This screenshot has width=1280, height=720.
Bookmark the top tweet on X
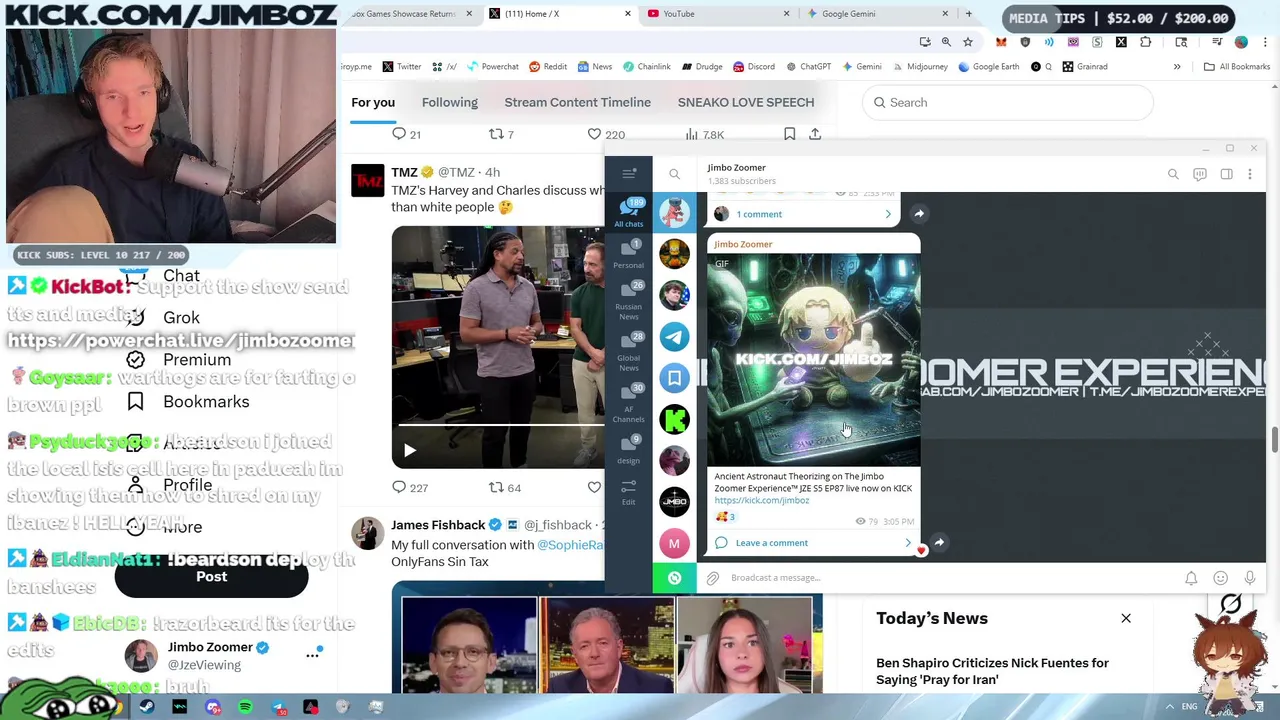coord(789,134)
